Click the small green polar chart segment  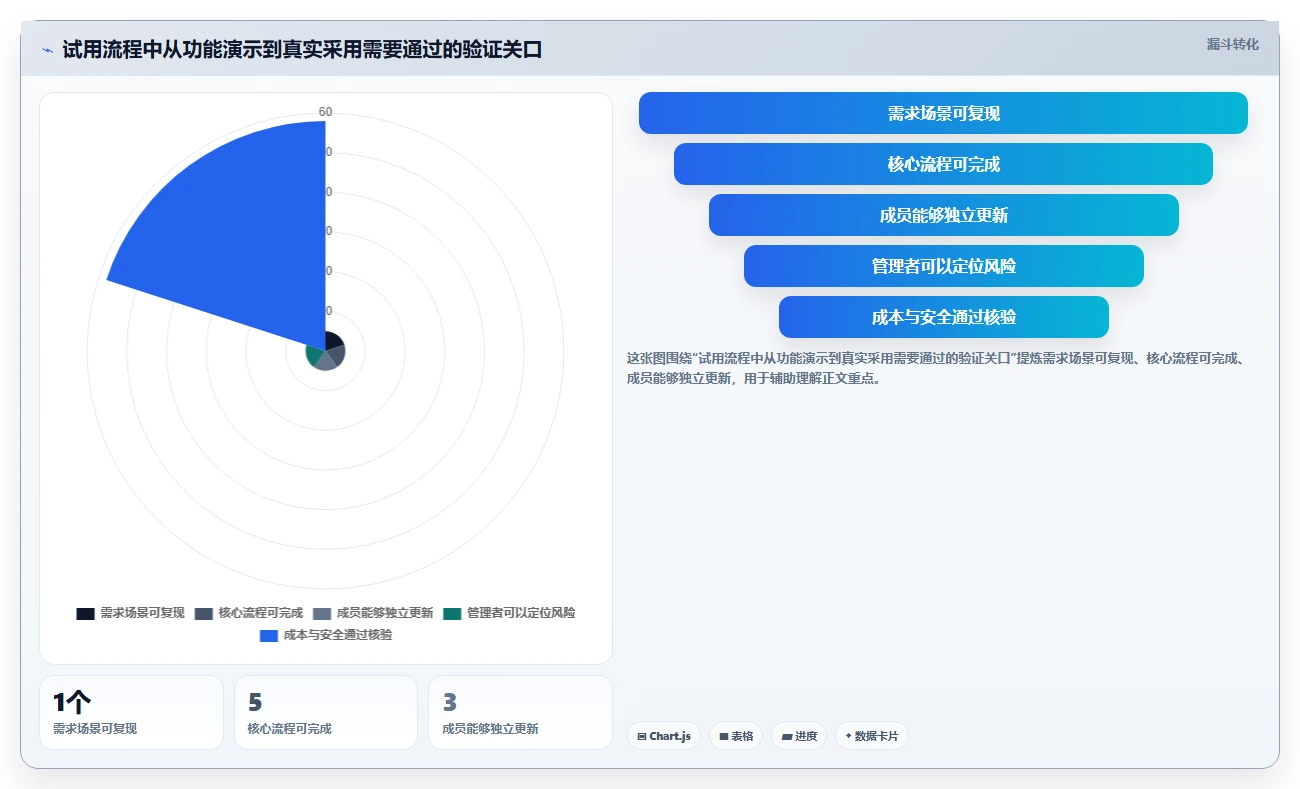[315, 355]
